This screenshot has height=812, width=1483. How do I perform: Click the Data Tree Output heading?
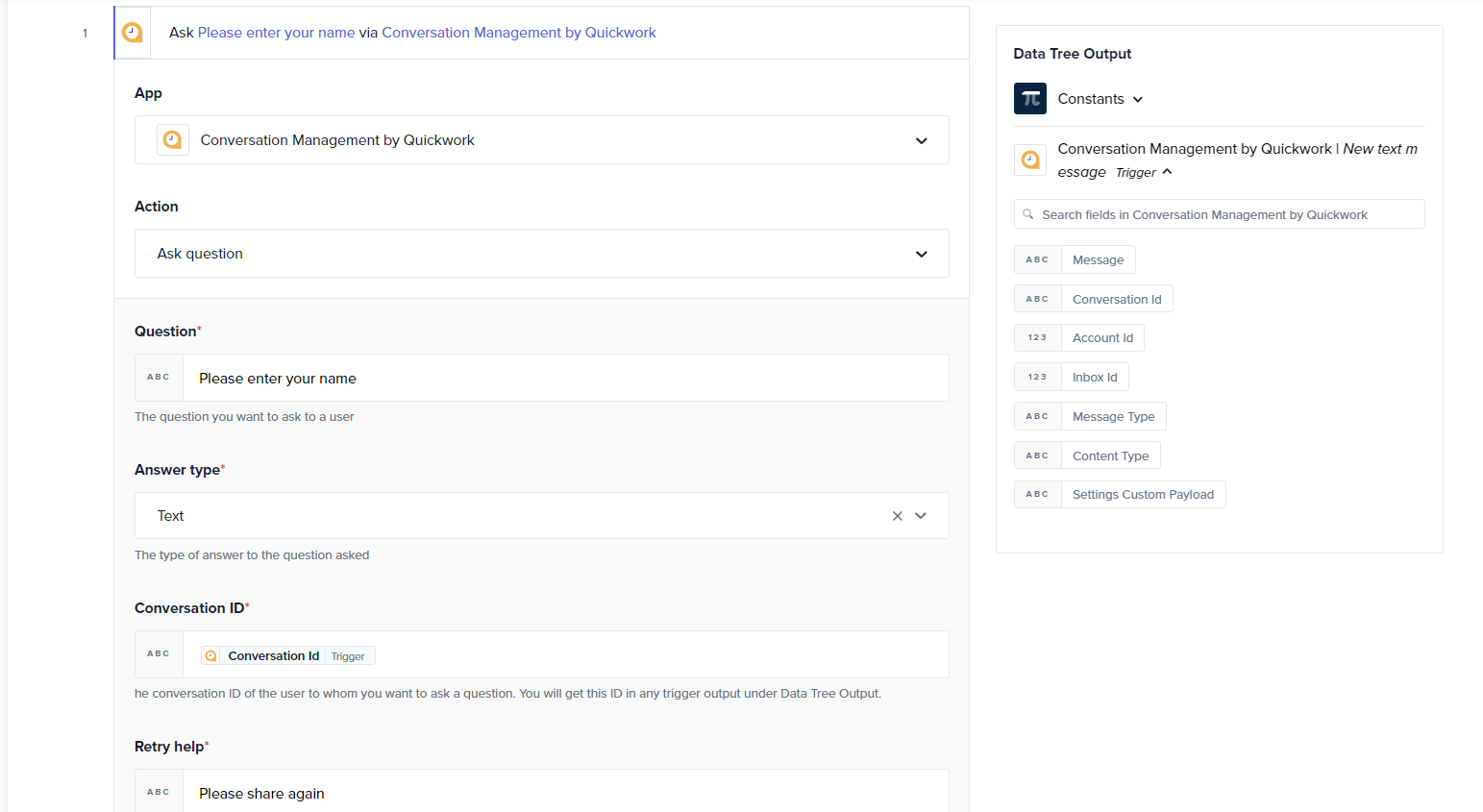(1073, 54)
